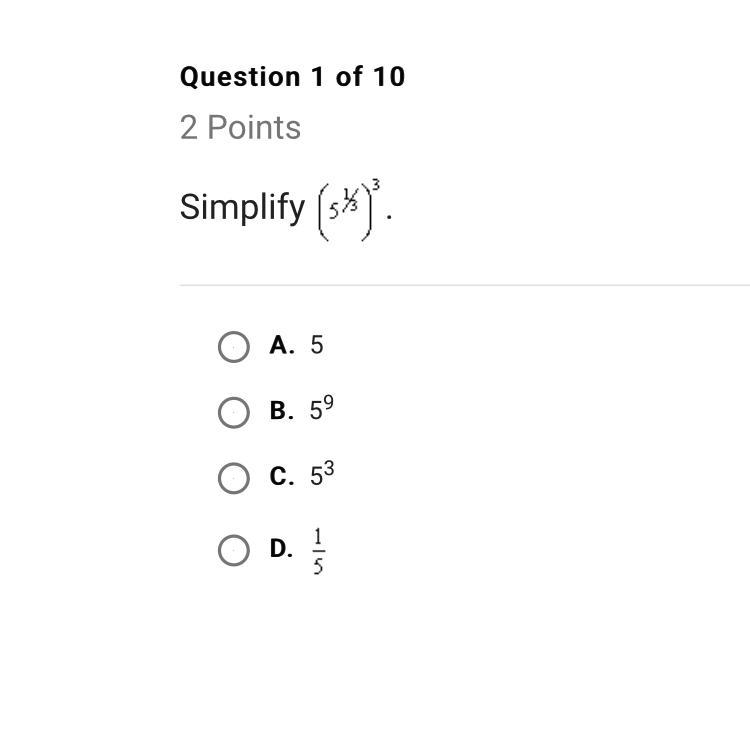
Task: Click the one-fifth fraction answer
Action: click(318, 551)
